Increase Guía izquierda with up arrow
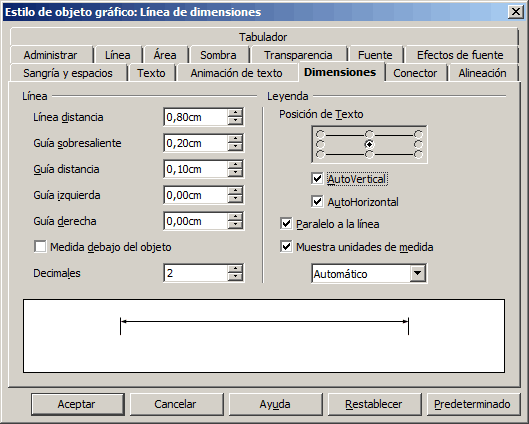 [235, 191]
